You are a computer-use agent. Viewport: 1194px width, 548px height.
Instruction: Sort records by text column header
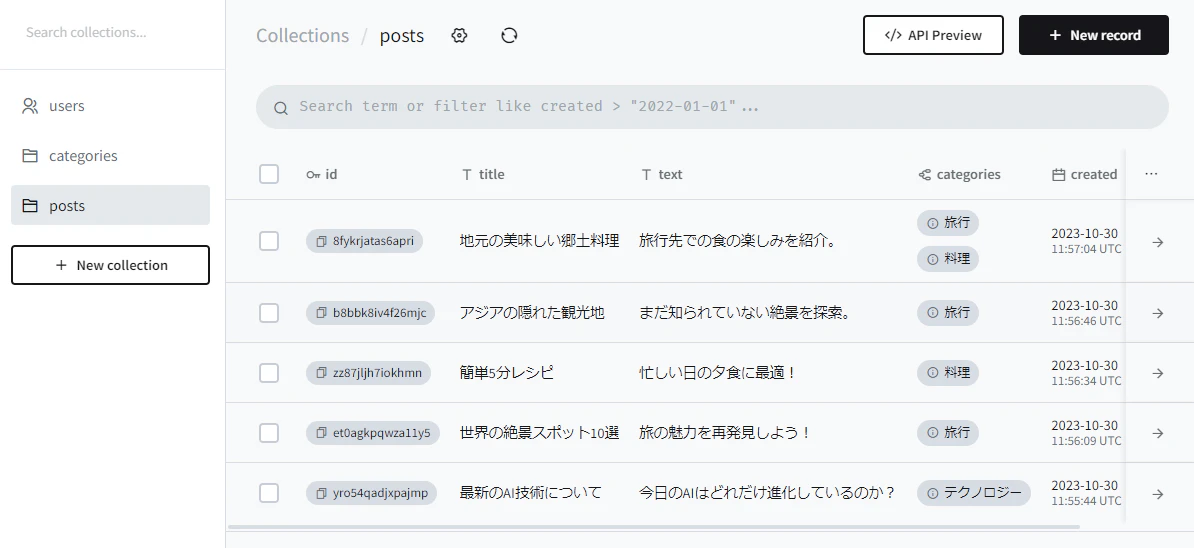pos(662,174)
